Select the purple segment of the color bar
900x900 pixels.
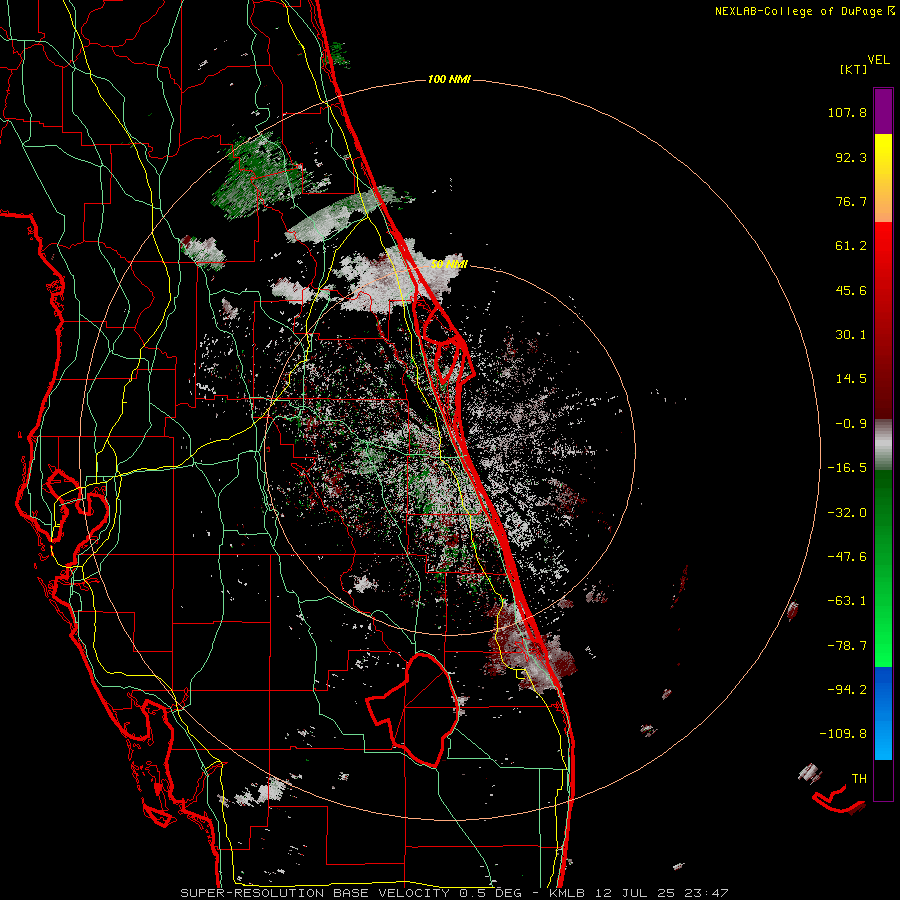(883, 111)
